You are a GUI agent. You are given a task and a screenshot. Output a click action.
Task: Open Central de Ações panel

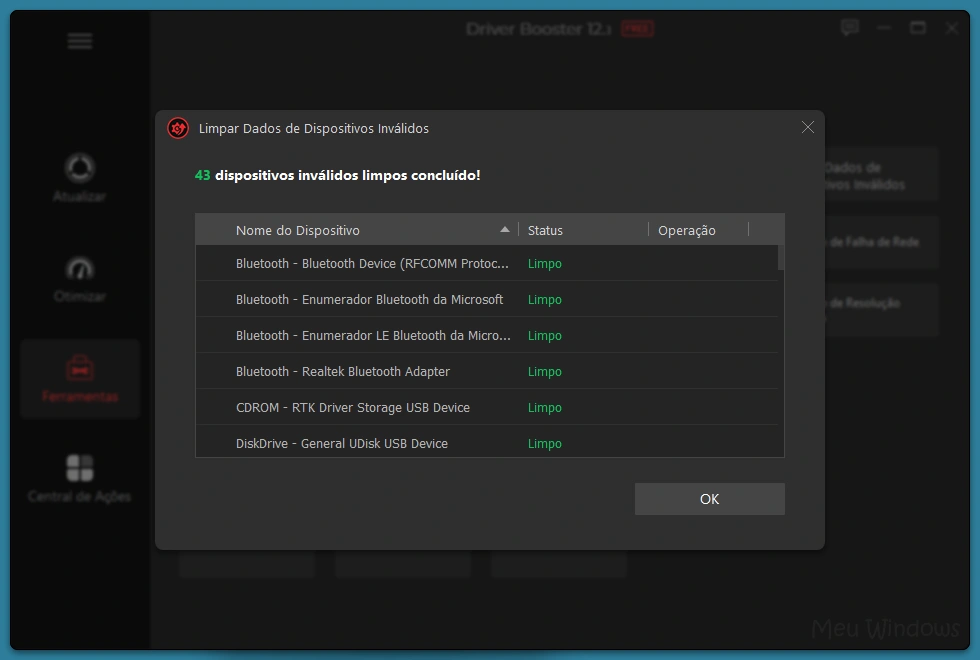(x=80, y=478)
